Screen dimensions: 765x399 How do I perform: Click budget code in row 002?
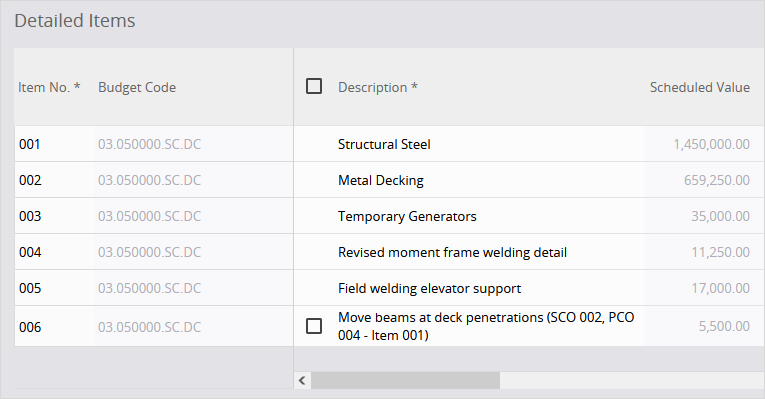tap(149, 180)
